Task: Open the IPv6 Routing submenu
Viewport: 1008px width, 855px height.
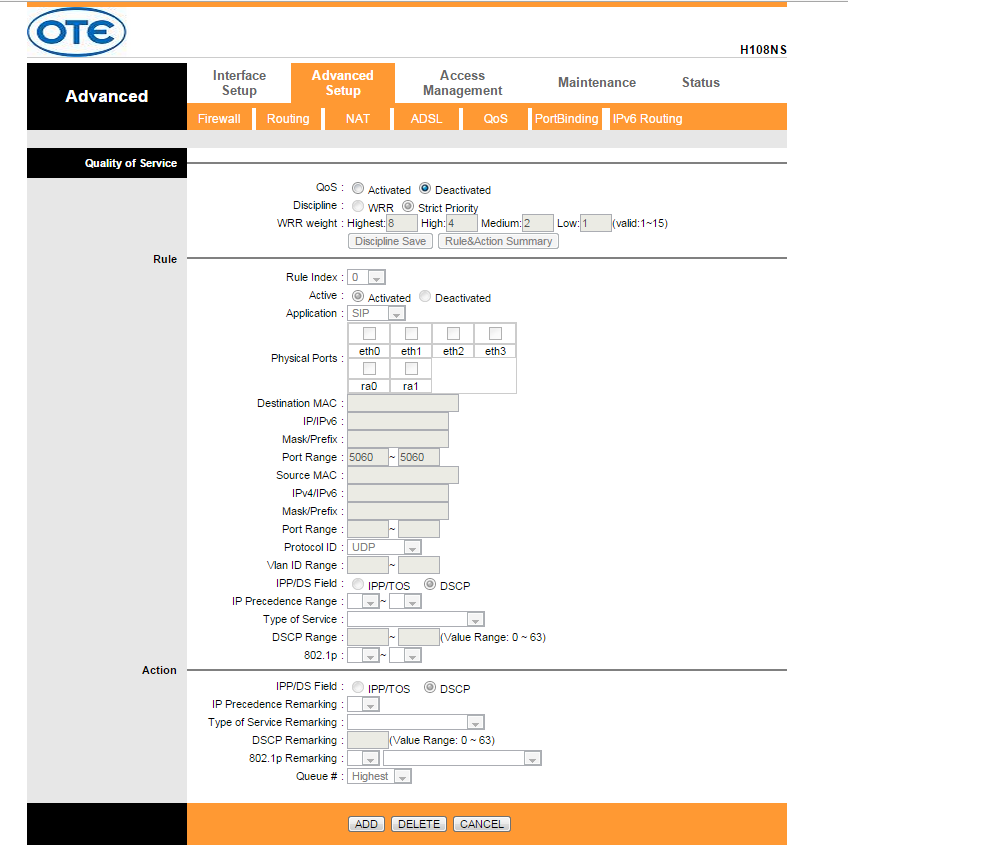Action: 647,119
